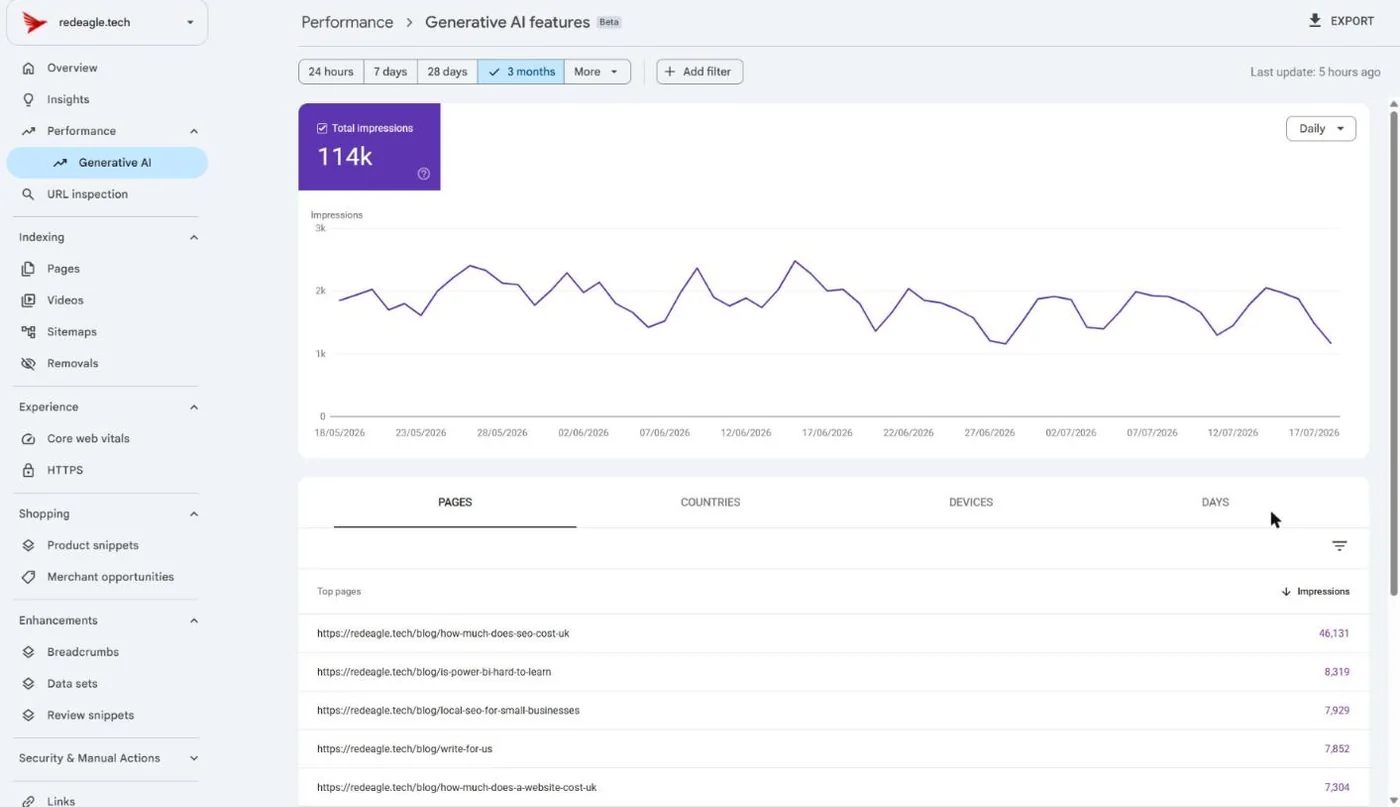Click the 8,319 impressions value
Viewport: 1400px width, 807px height.
pyautogui.click(x=1337, y=672)
